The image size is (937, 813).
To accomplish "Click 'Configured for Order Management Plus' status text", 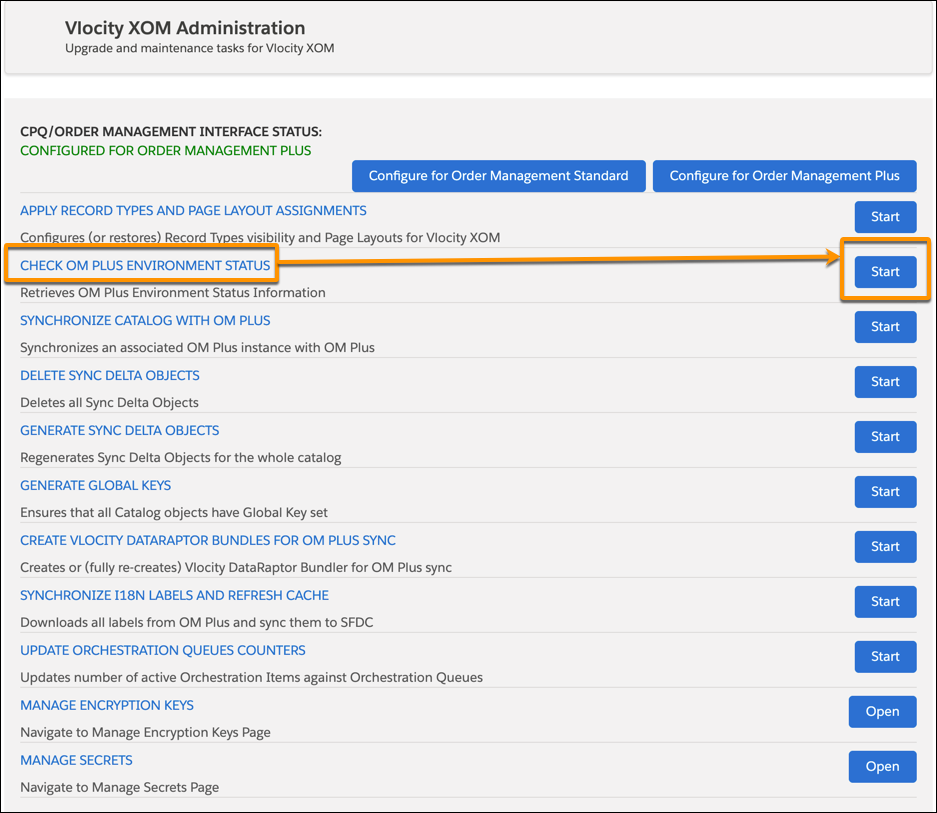I will 166,151.
